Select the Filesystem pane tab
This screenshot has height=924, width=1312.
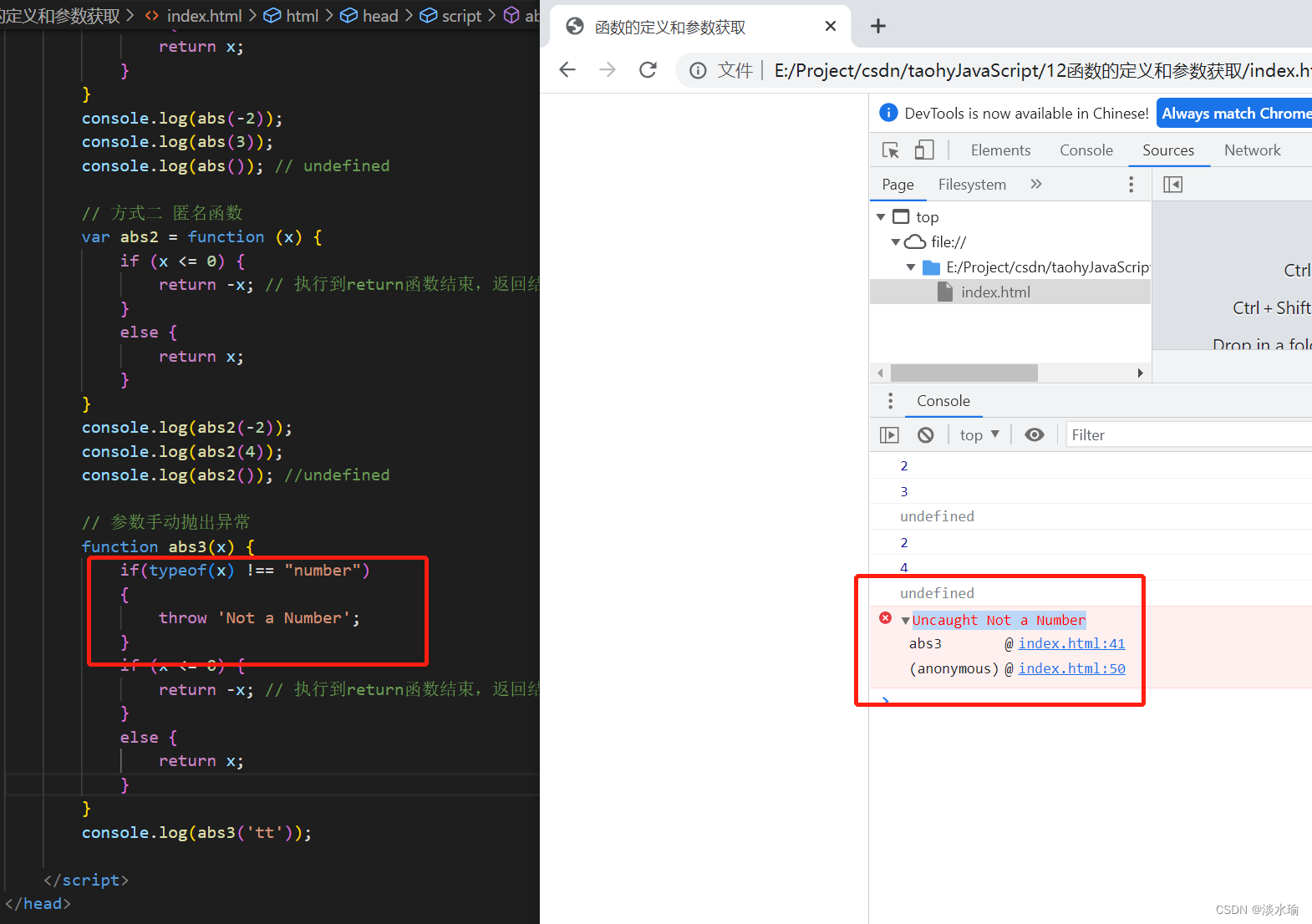coord(972,185)
